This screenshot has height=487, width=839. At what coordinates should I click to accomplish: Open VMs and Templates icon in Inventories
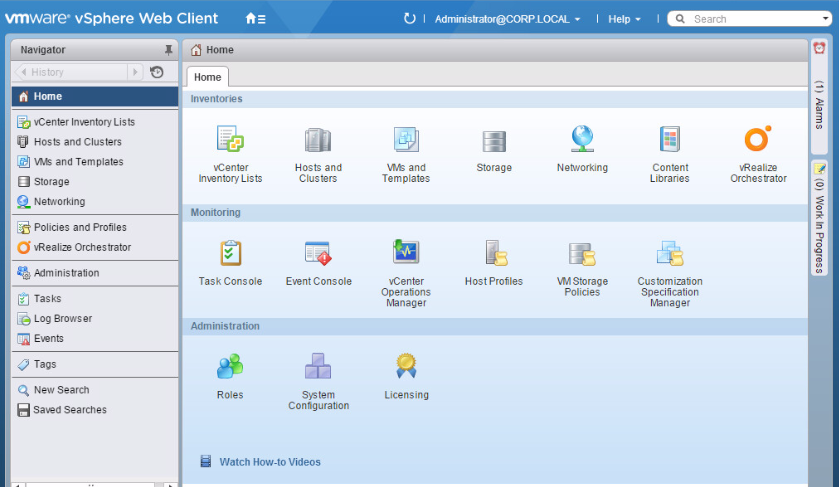[x=406, y=140]
